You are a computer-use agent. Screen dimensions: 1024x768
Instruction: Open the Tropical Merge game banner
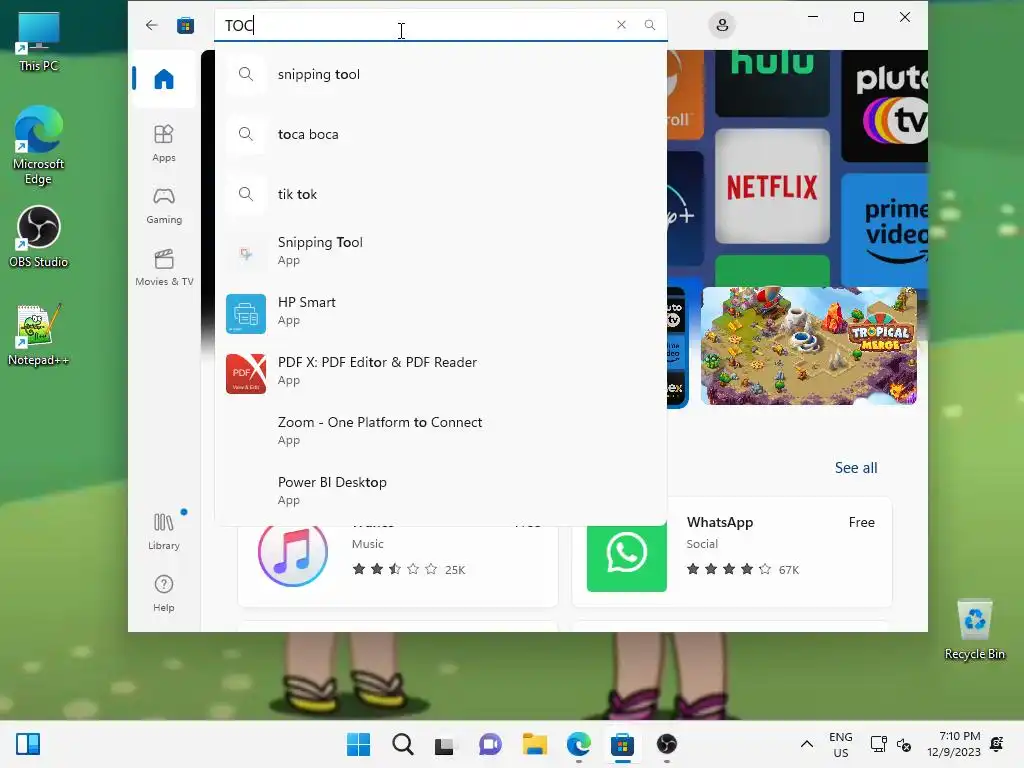[x=808, y=346]
